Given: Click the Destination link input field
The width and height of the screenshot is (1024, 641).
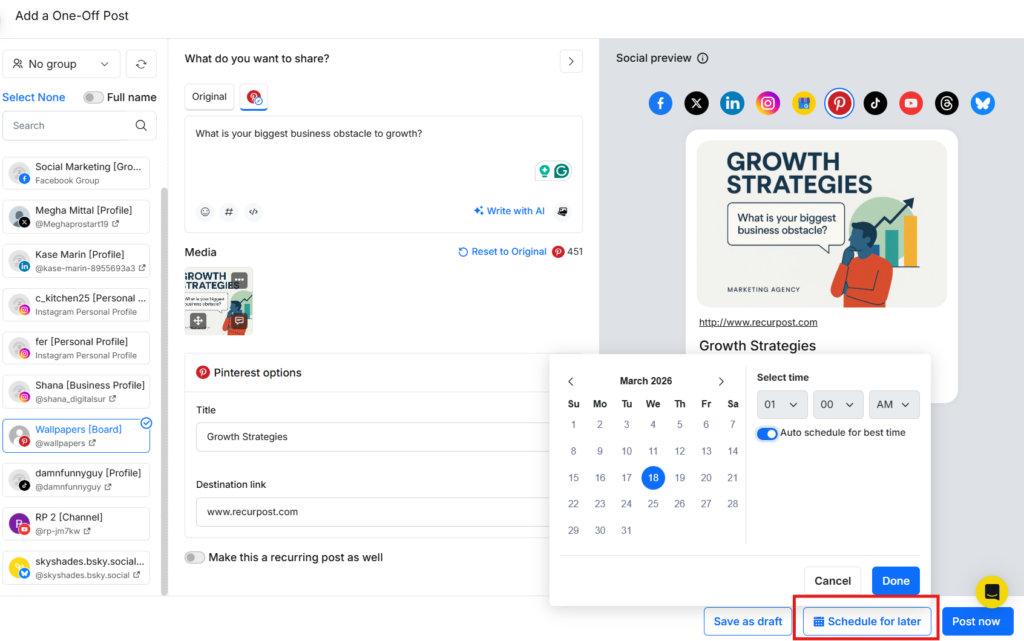Looking at the screenshot, I should tap(370, 512).
